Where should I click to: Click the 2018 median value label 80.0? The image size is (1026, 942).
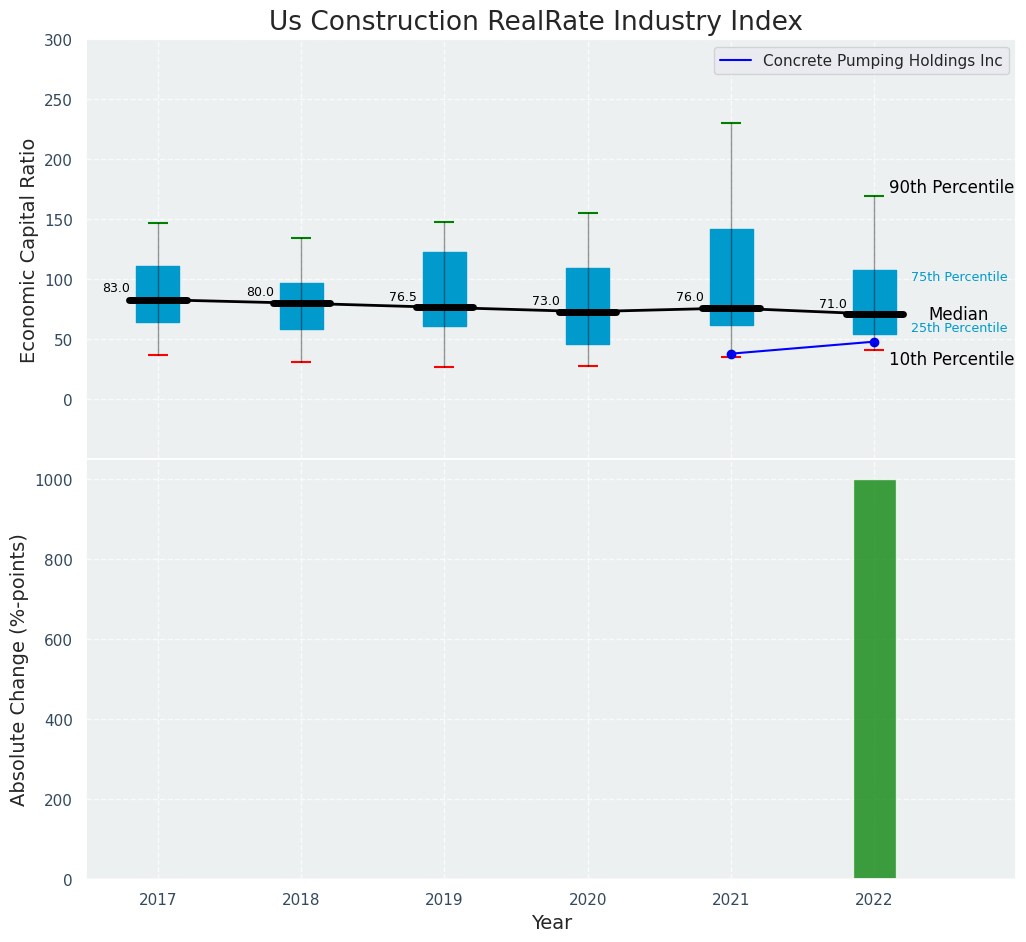(x=260, y=292)
